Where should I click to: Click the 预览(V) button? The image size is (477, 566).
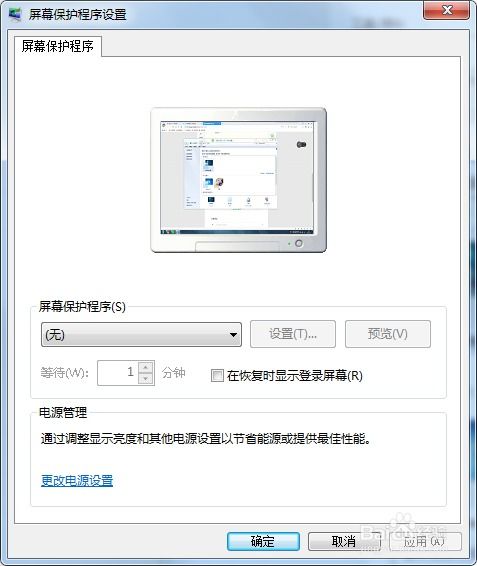tap(388, 334)
